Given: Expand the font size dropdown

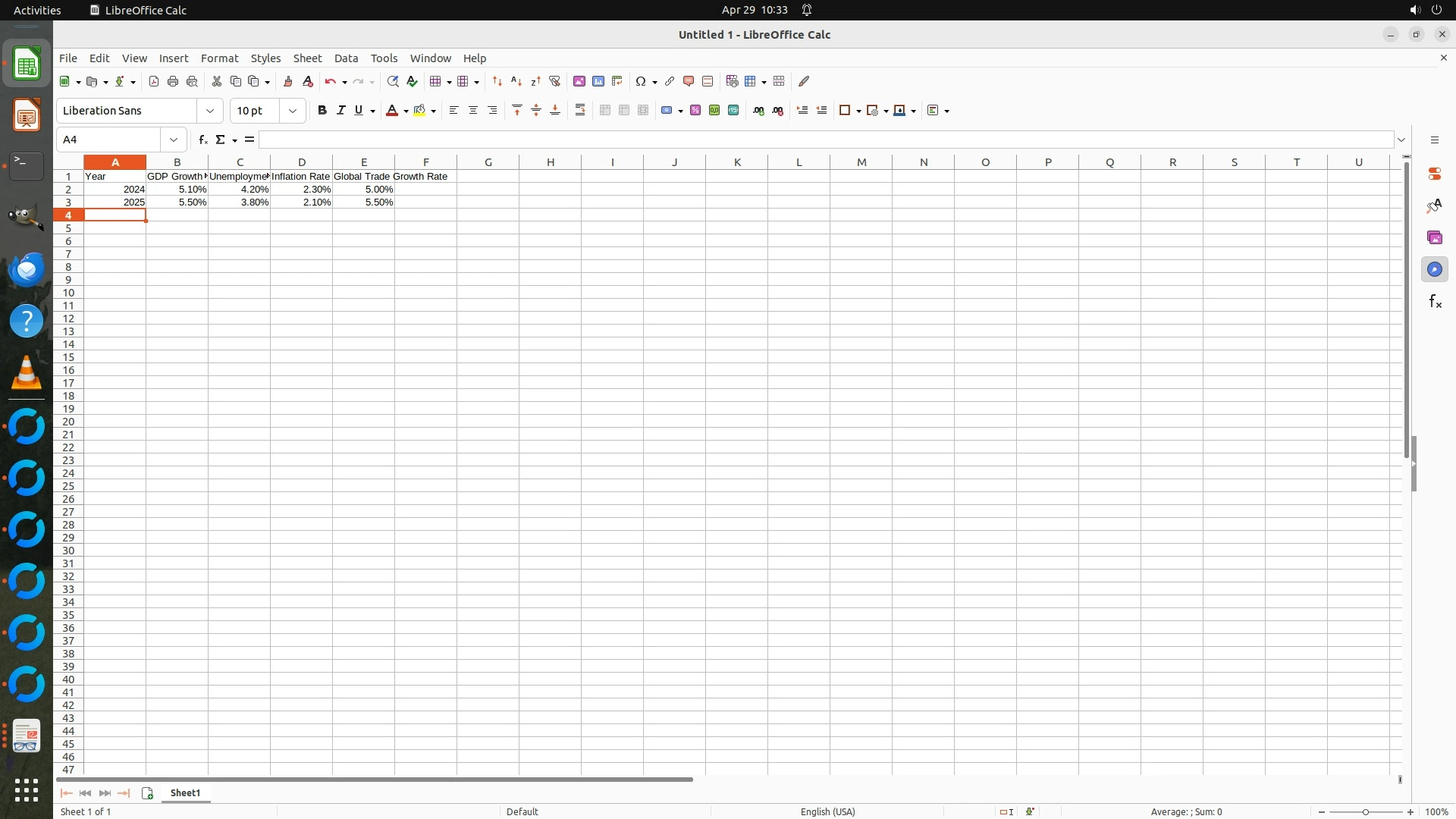Looking at the screenshot, I should [293, 111].
